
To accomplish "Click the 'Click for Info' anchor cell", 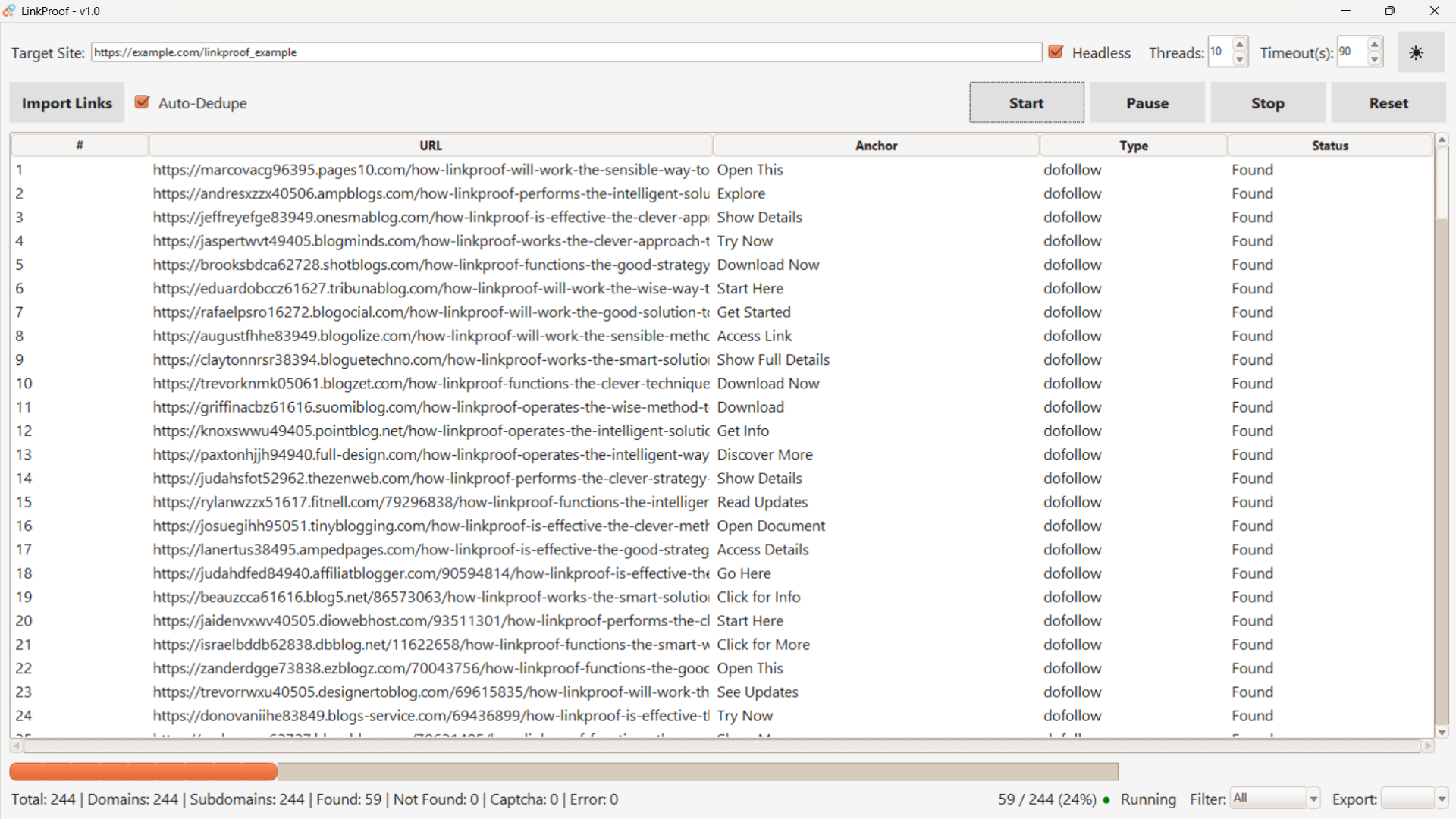I will click(759, 597).
